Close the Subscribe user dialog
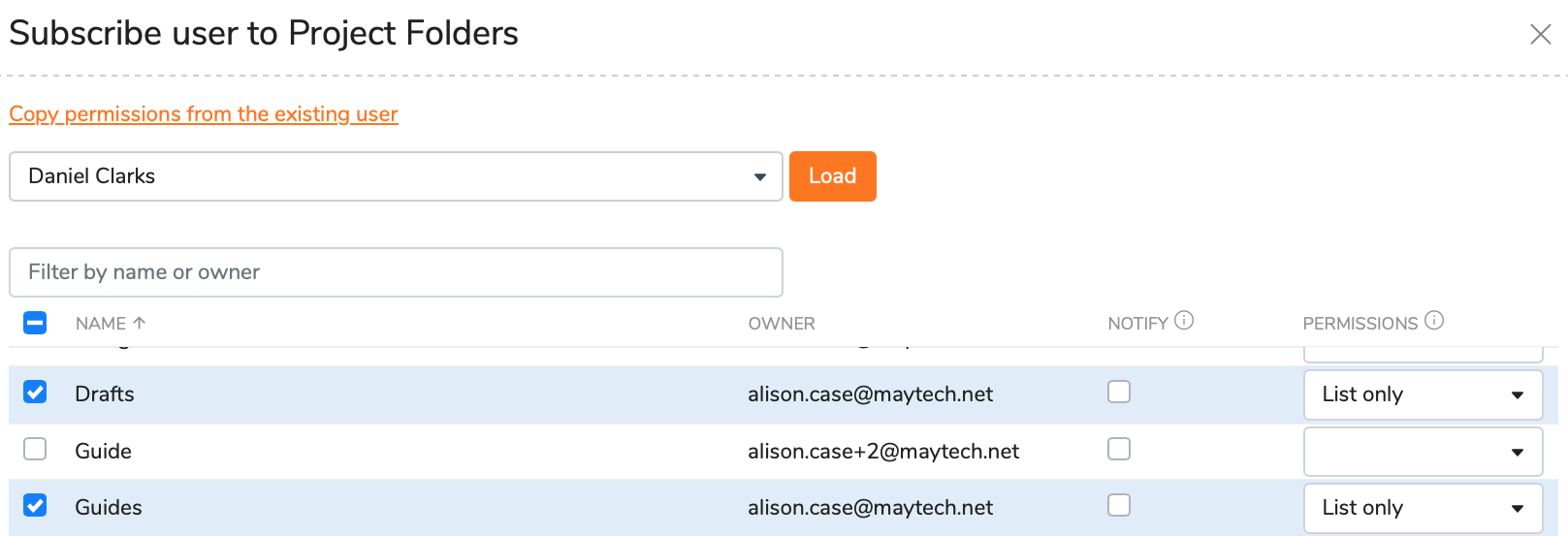This screenshot has width=1568, height=536. (1540, 35)
